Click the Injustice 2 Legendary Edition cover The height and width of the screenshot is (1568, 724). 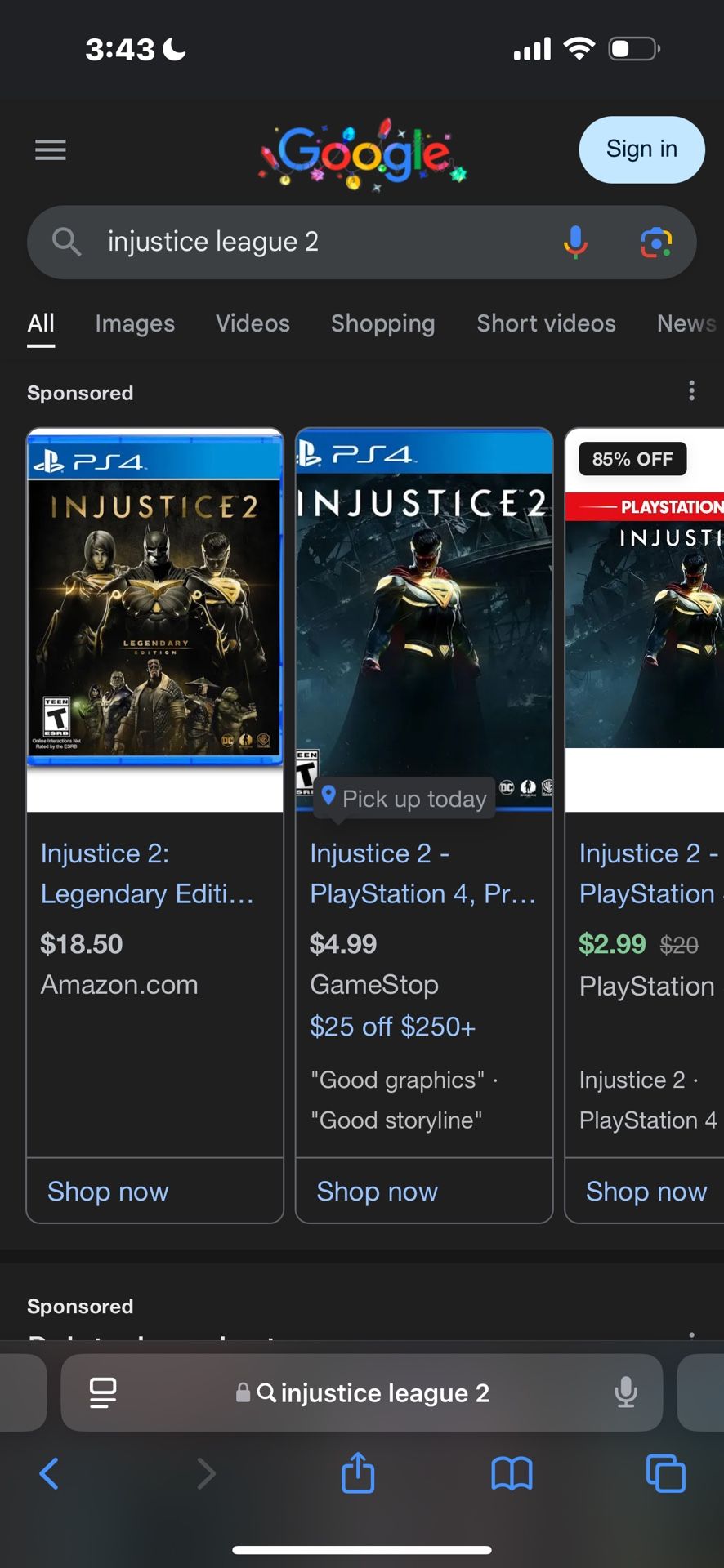(x=155, y=598)
